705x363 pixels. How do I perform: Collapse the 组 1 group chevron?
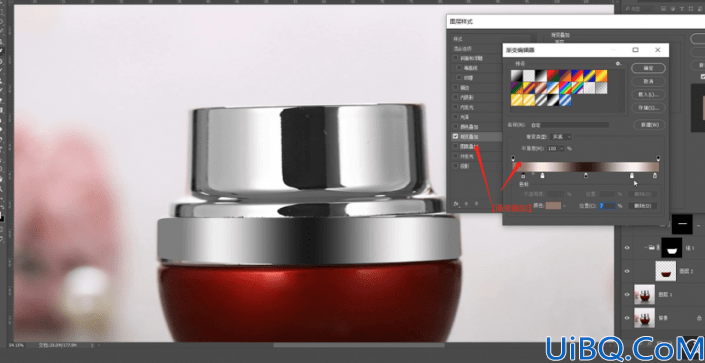pyautogui.click(x=646, y=247)
